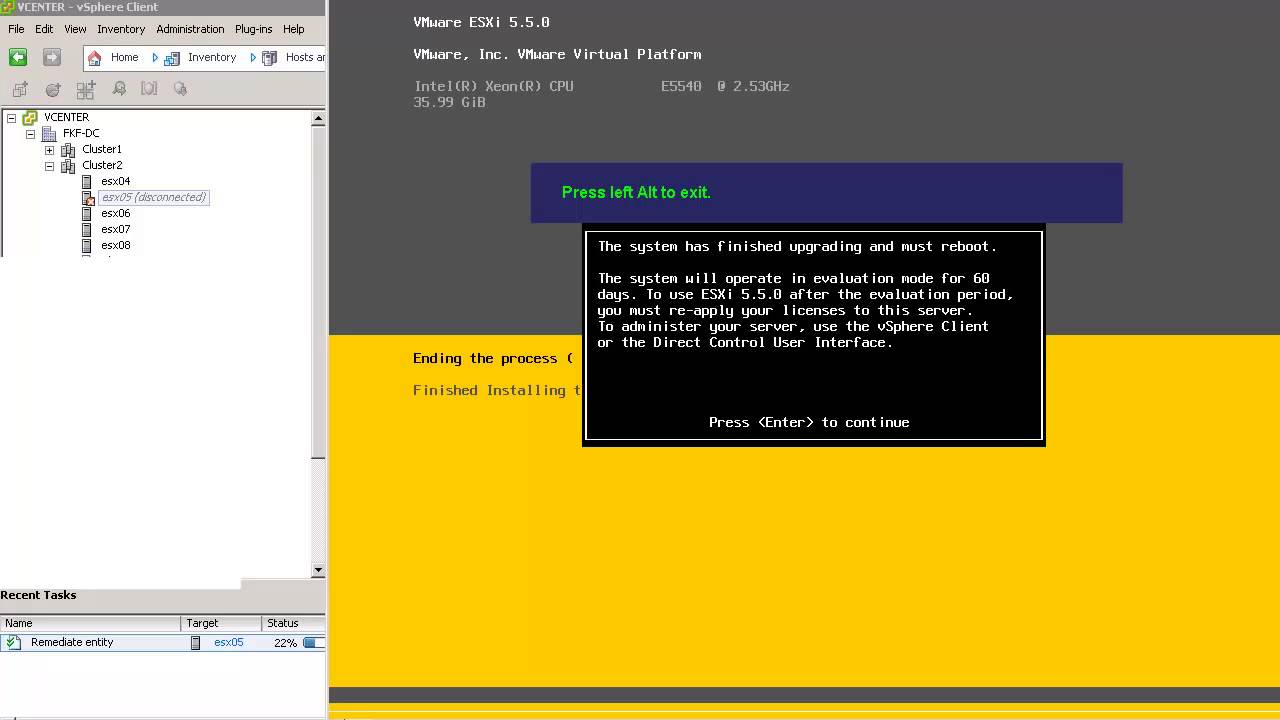Click the Cluster2 cluster icon
The width and height of the screenshot is (1280, 720).
point(68,165)
